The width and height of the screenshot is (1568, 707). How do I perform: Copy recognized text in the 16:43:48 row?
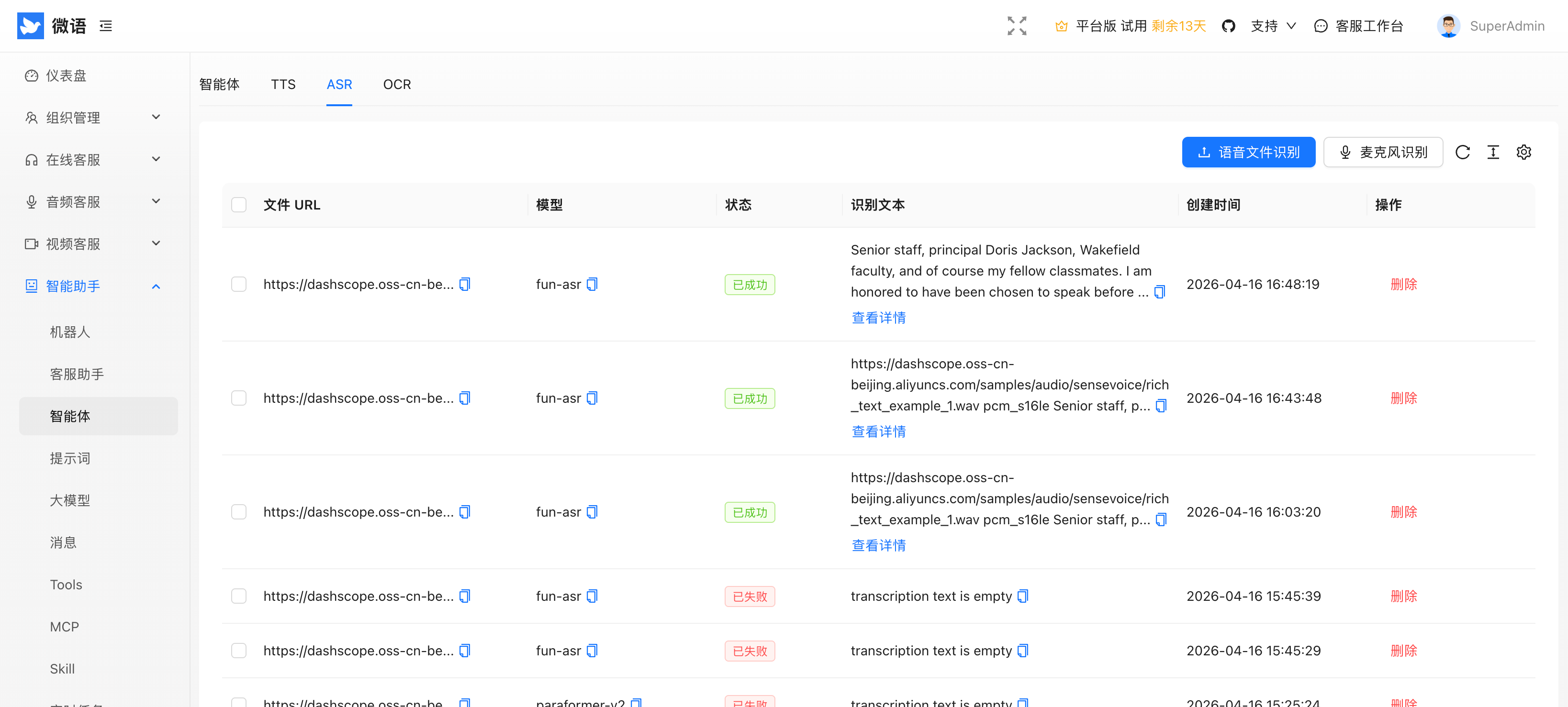(x=1161, y=406)
